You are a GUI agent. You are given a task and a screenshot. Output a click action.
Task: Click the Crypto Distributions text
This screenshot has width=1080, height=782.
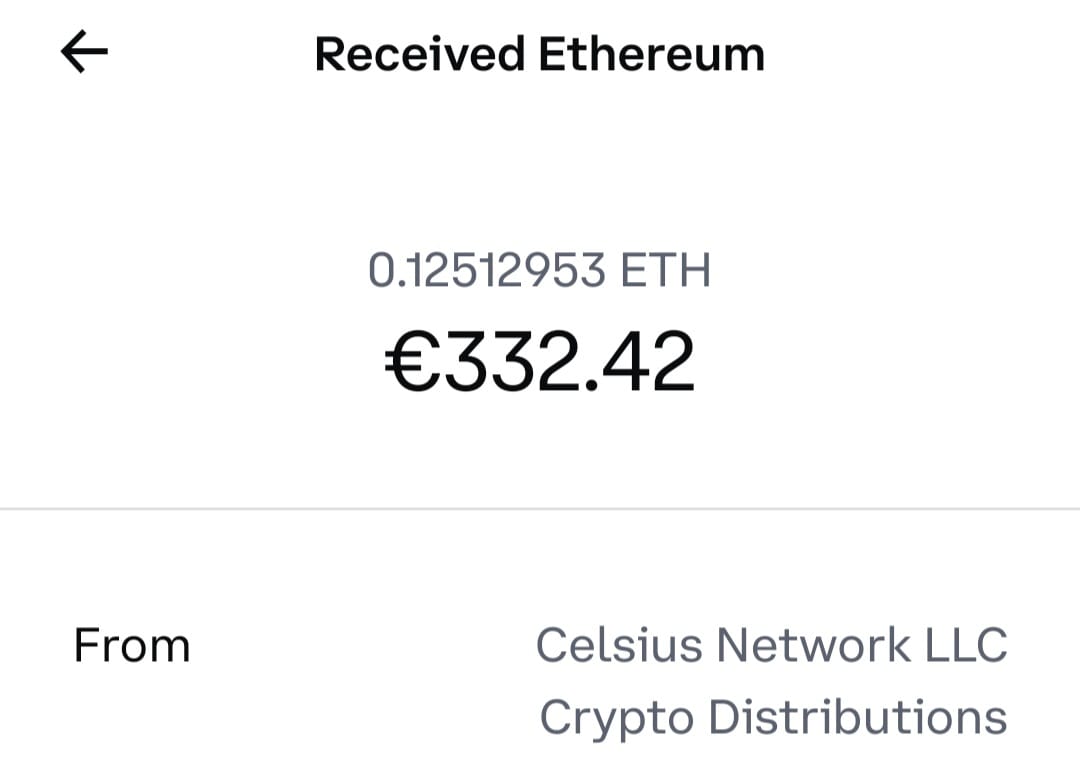coord(773,717)
